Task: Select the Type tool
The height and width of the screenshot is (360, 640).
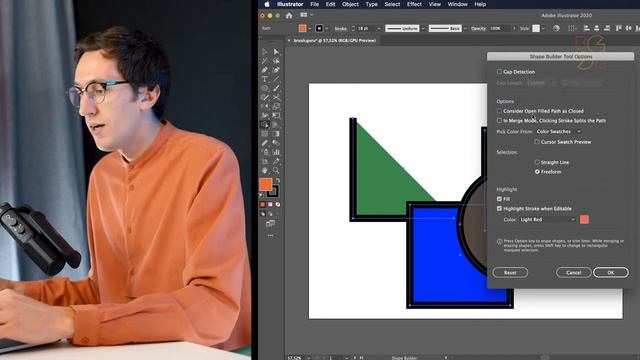Action: click(264, 79)
